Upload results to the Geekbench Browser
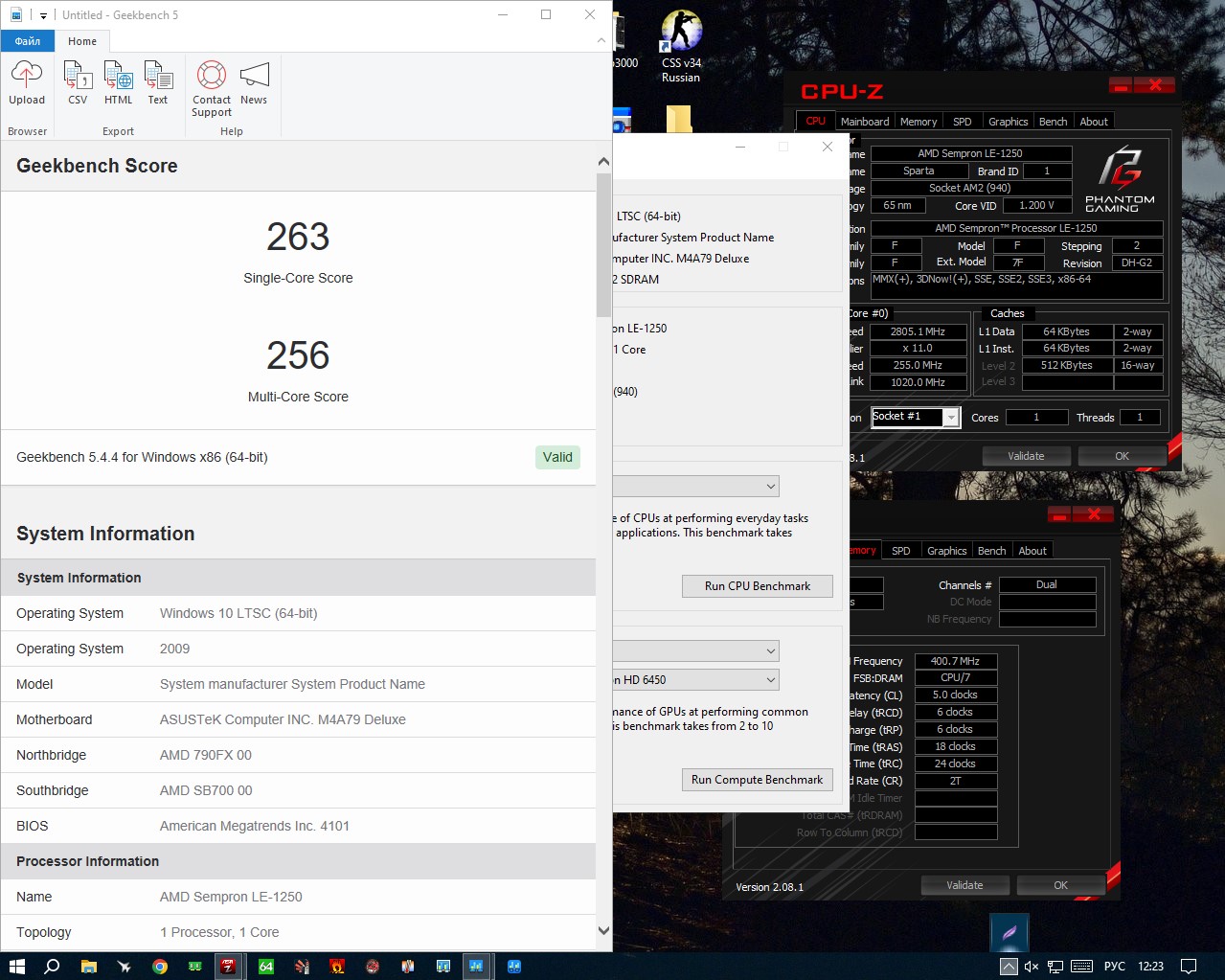The height and width of the screenshot is (980, 1225). (27, 83)
